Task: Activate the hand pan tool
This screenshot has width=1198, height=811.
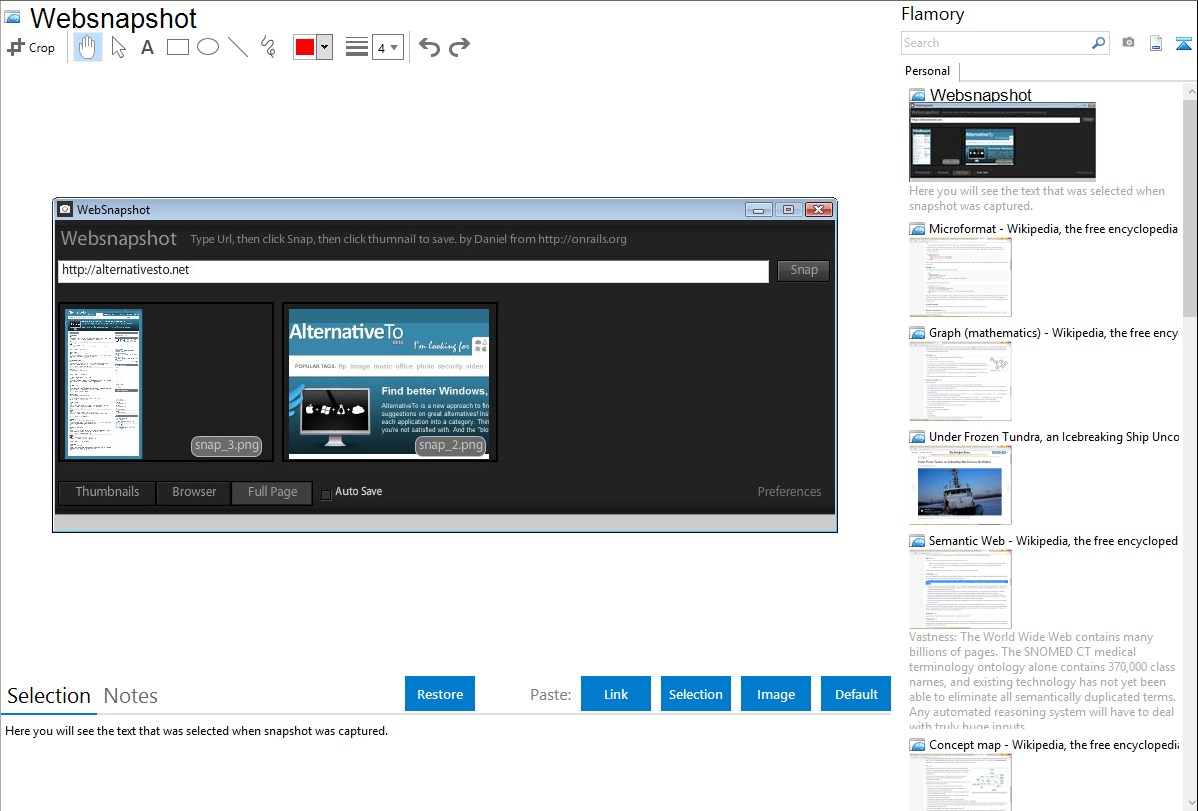Action: tap(87, 47)
